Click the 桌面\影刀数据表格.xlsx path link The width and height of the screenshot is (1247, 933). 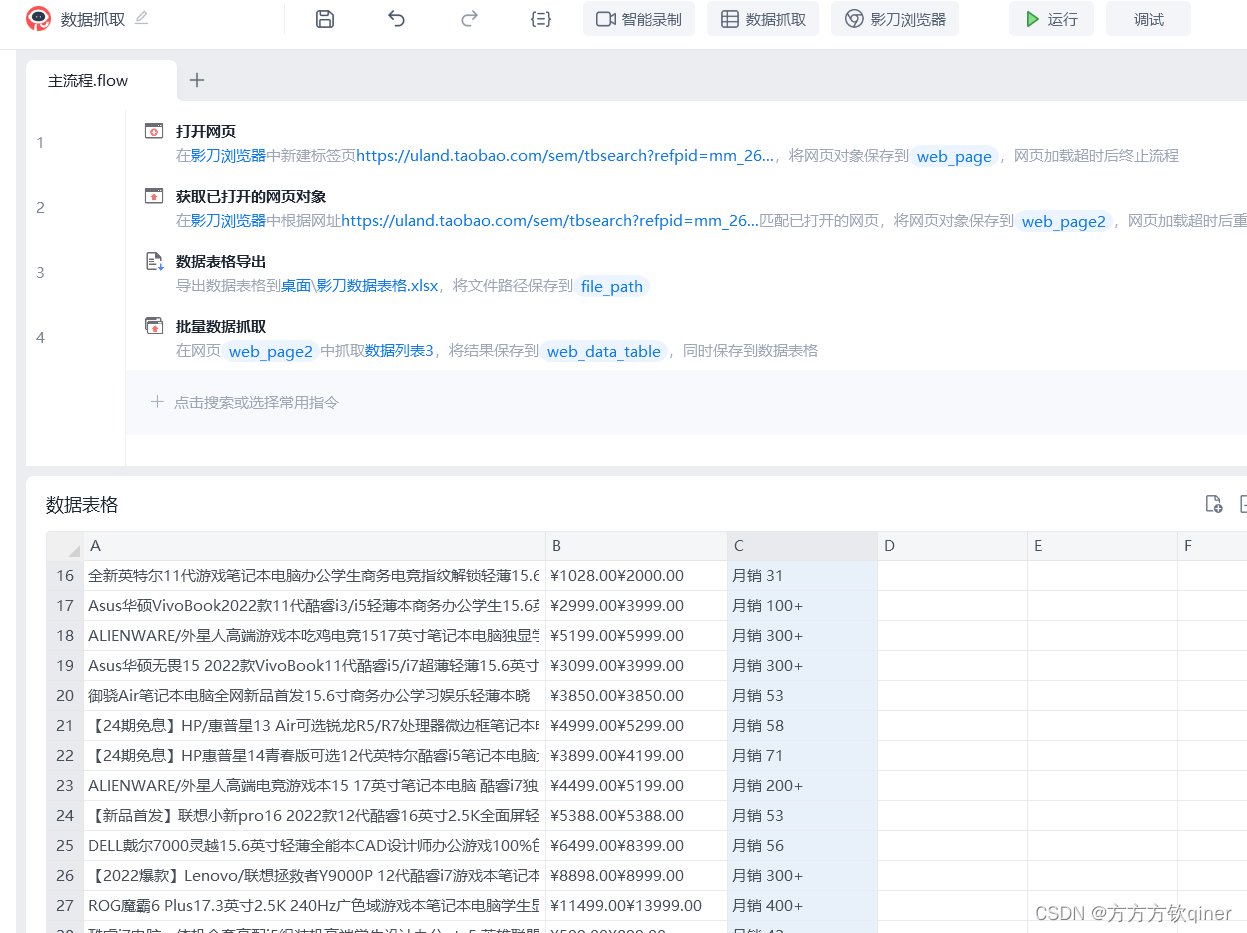click(x=360, y=286)
